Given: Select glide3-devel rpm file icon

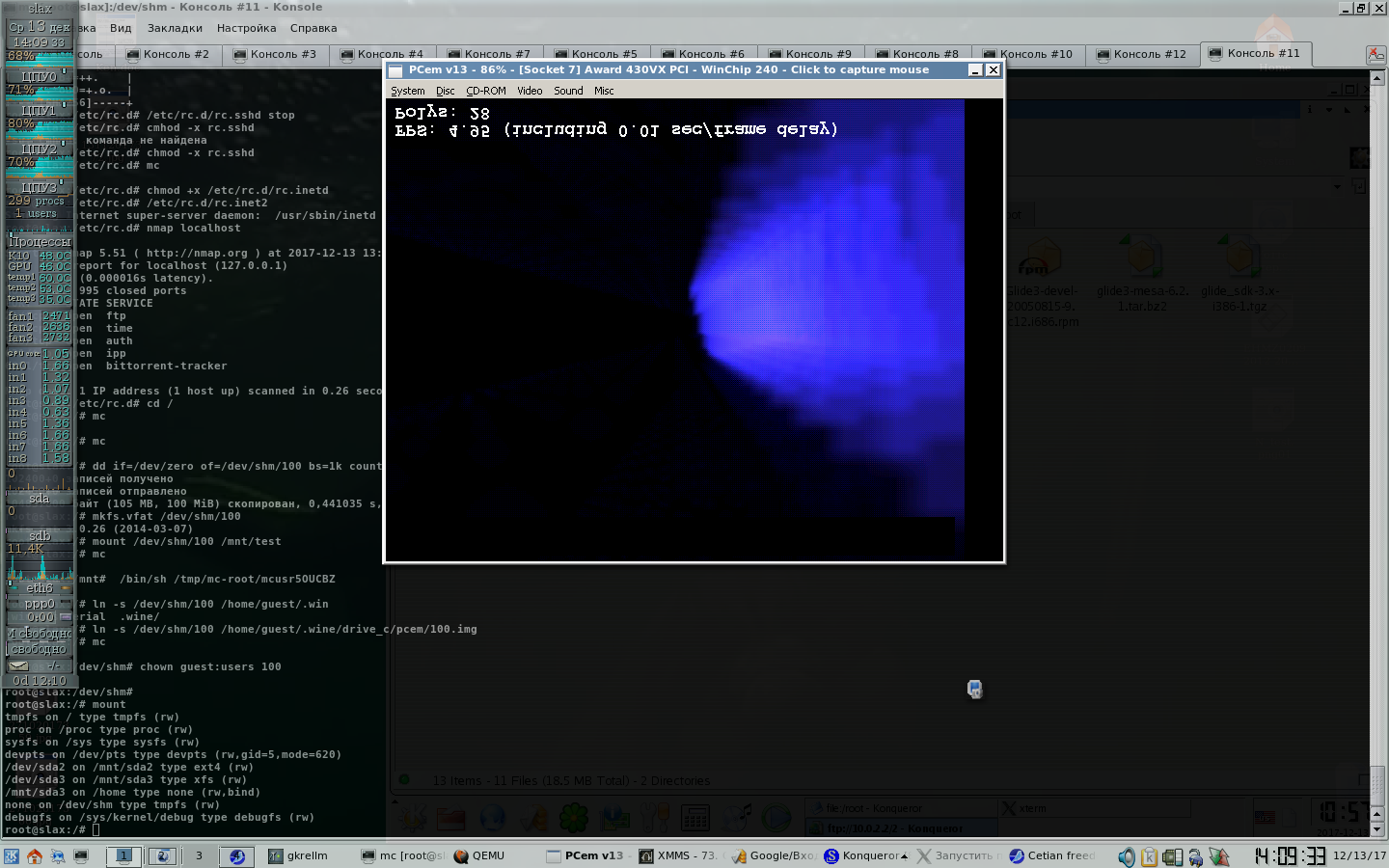Looking at the screenshot, I should [1041, 258].
